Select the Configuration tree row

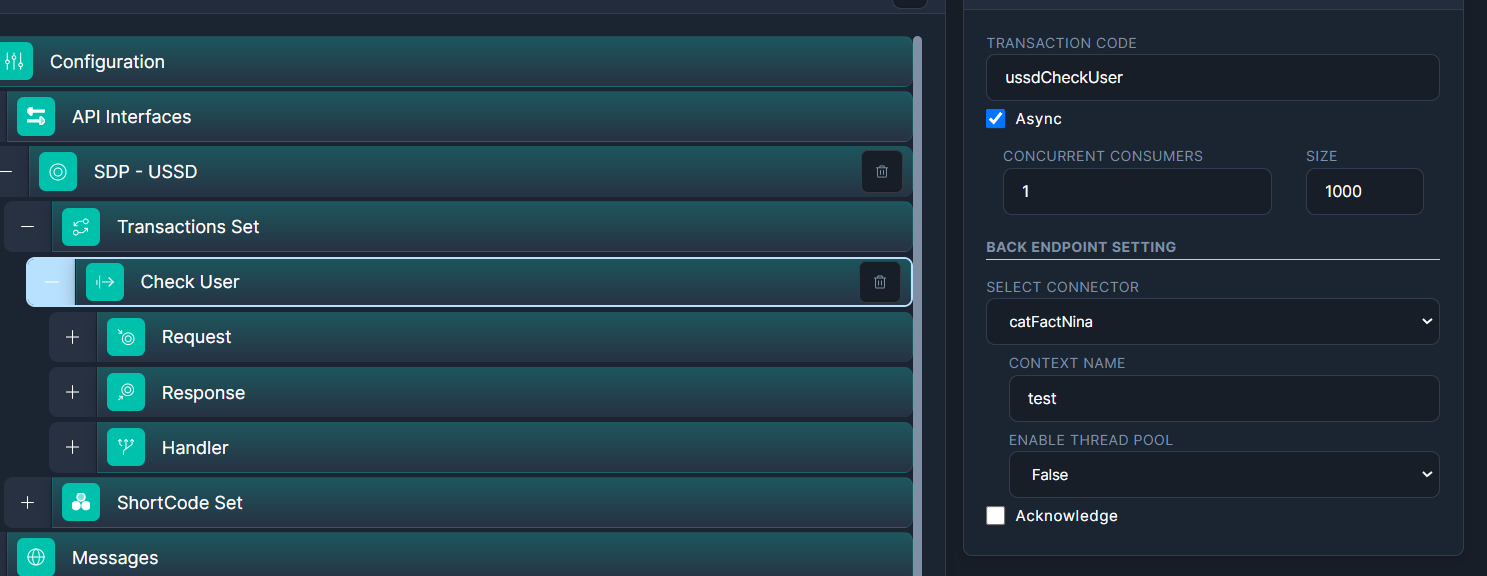click(456, 61)
